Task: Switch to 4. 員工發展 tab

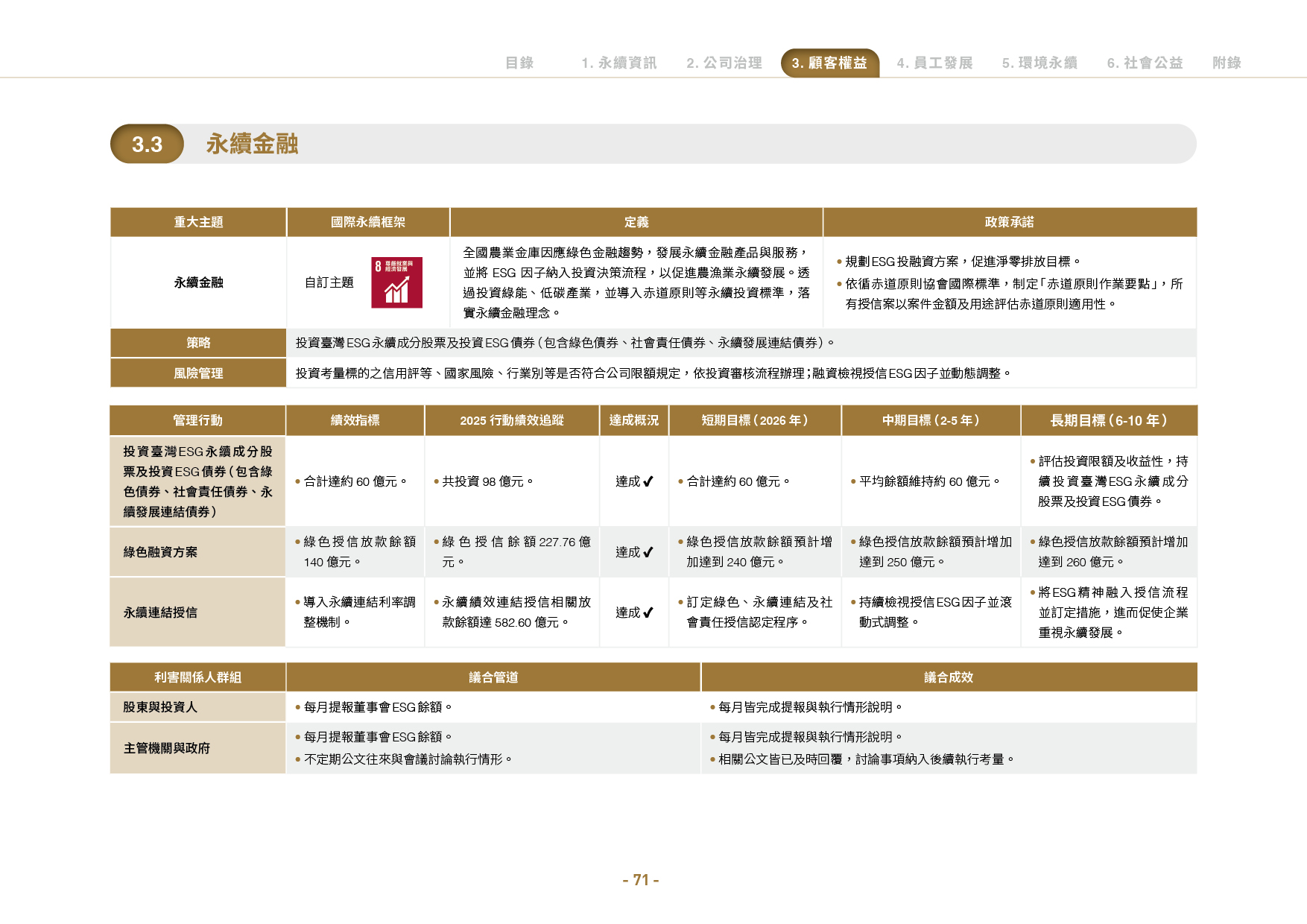Action: [x=934, y=63]
